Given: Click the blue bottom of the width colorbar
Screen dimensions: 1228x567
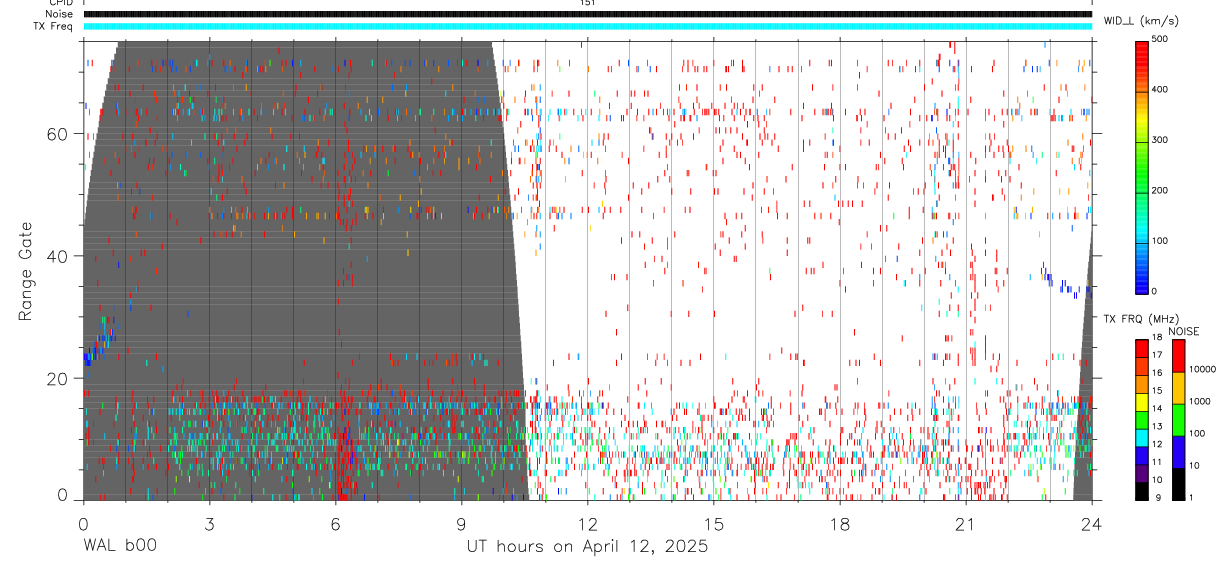Looking at the screenshot, I should (x=1141, y=280).
